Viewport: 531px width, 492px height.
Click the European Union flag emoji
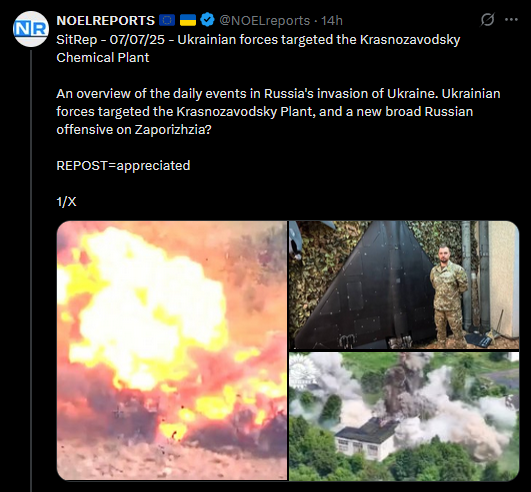point(167,21)
